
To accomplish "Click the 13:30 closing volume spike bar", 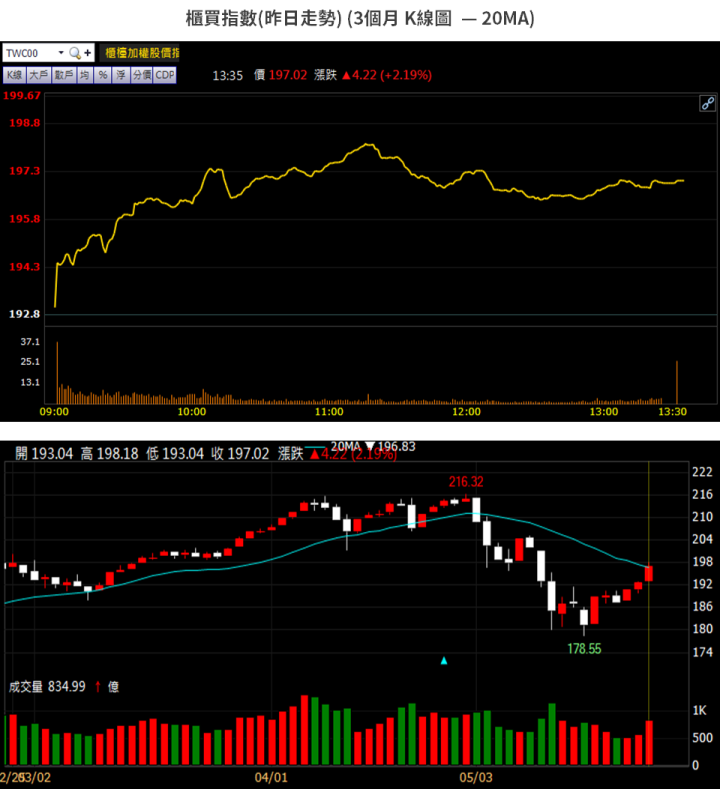I will point(677,382).
